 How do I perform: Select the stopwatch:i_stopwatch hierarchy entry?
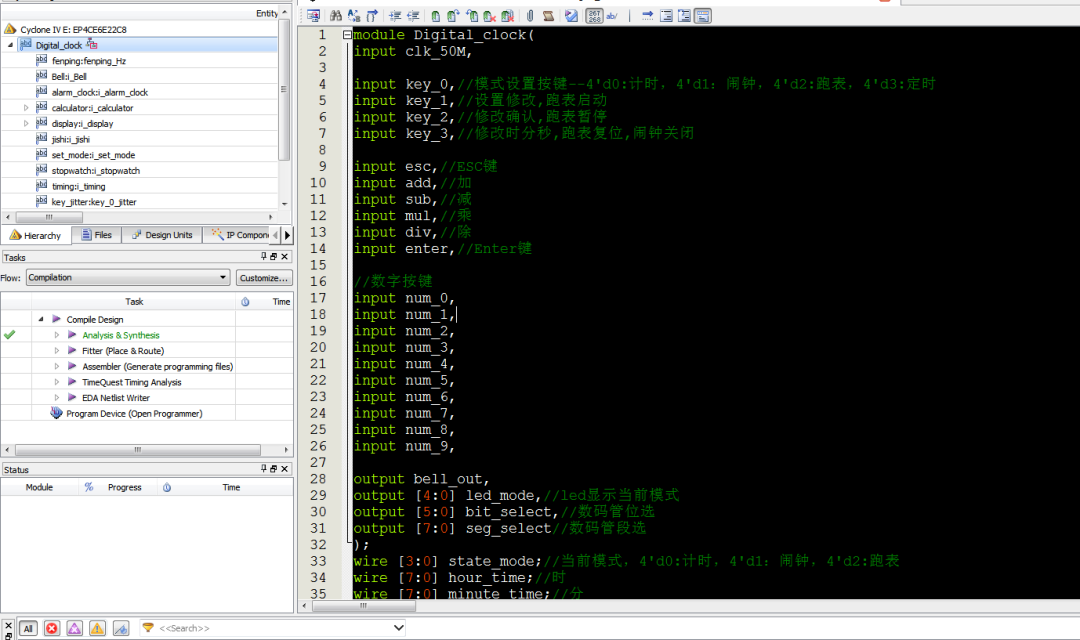click(95, 171)
